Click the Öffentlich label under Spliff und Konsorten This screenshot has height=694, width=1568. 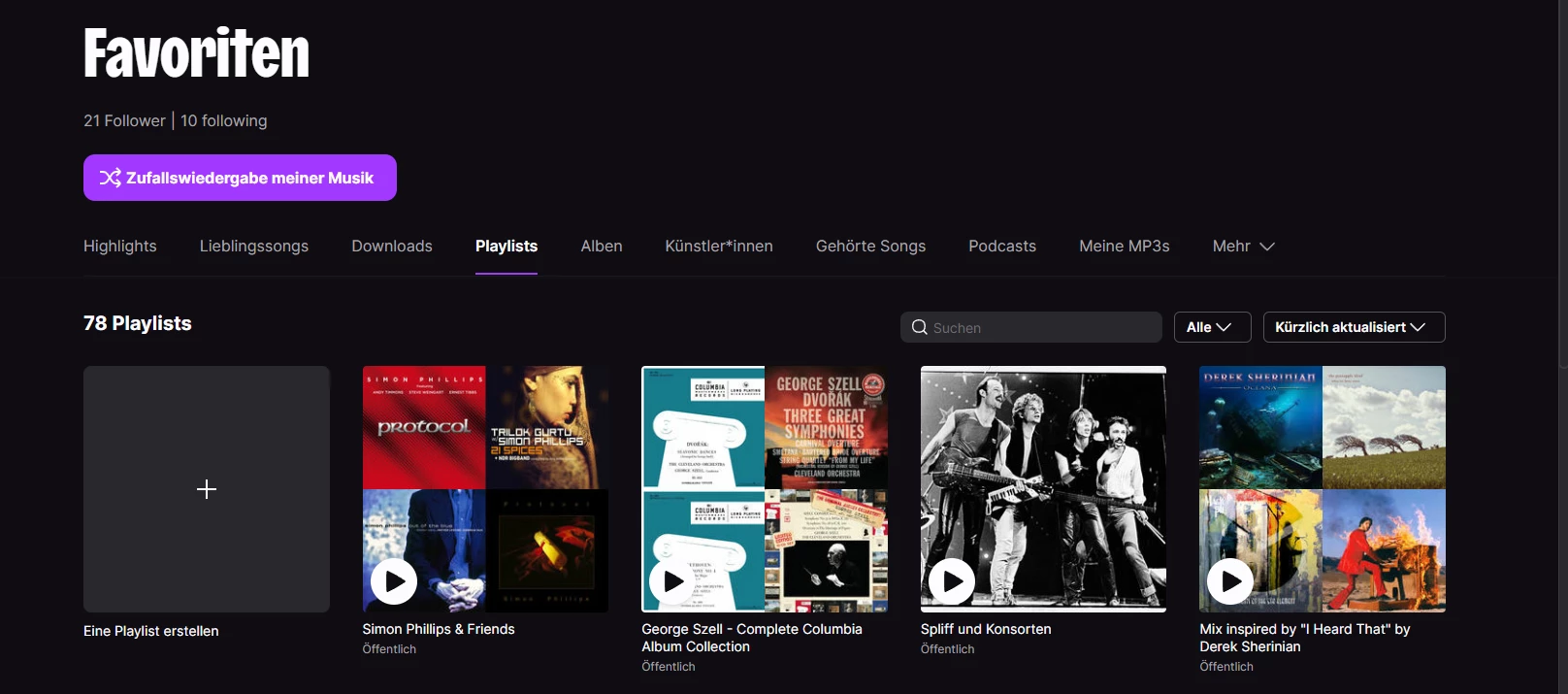coord(948,649)
